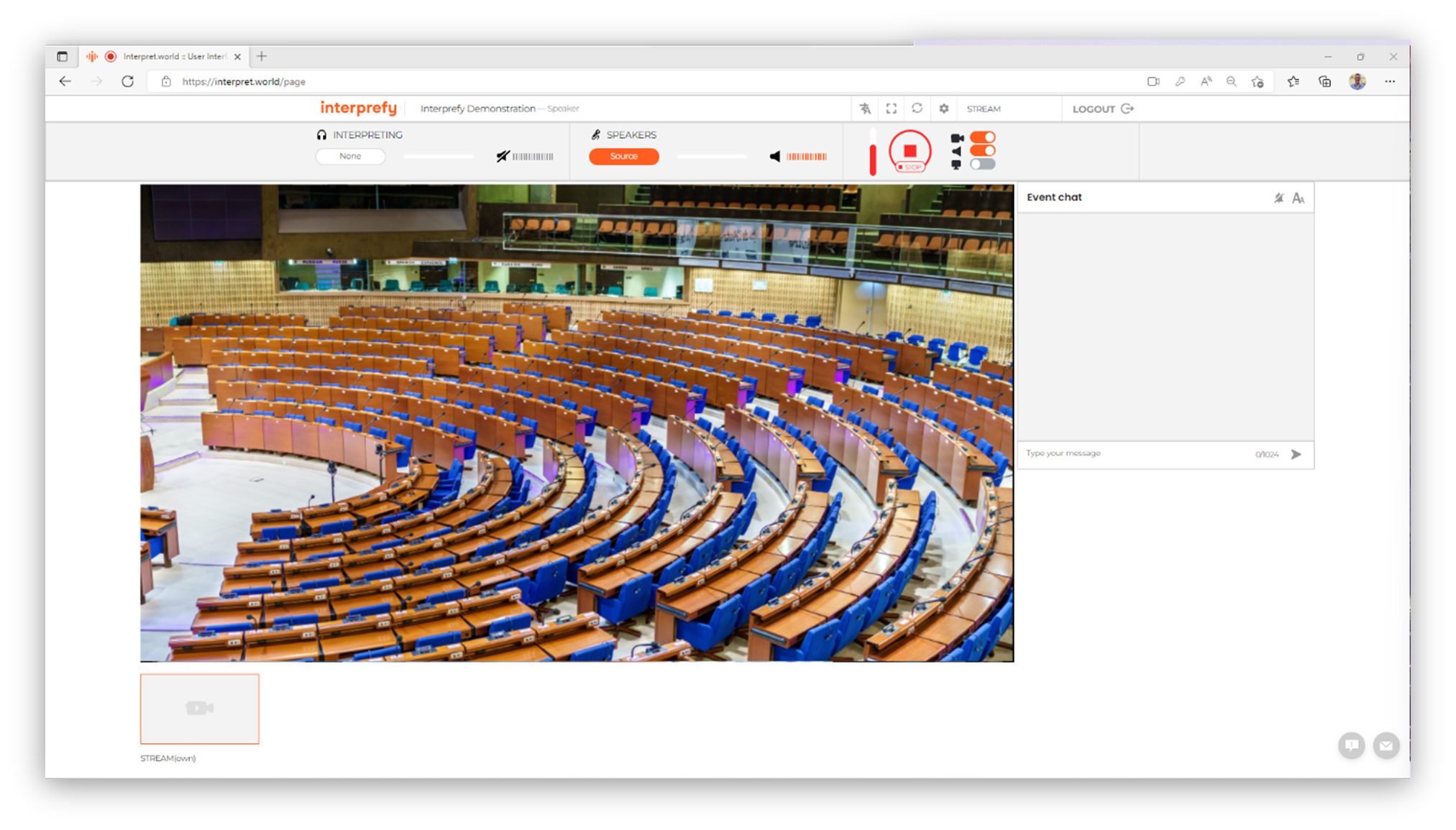This screenshot has width=1456, height=830.
Task: Mute the speakers audio icon
Action: click(x=774, y=156)
